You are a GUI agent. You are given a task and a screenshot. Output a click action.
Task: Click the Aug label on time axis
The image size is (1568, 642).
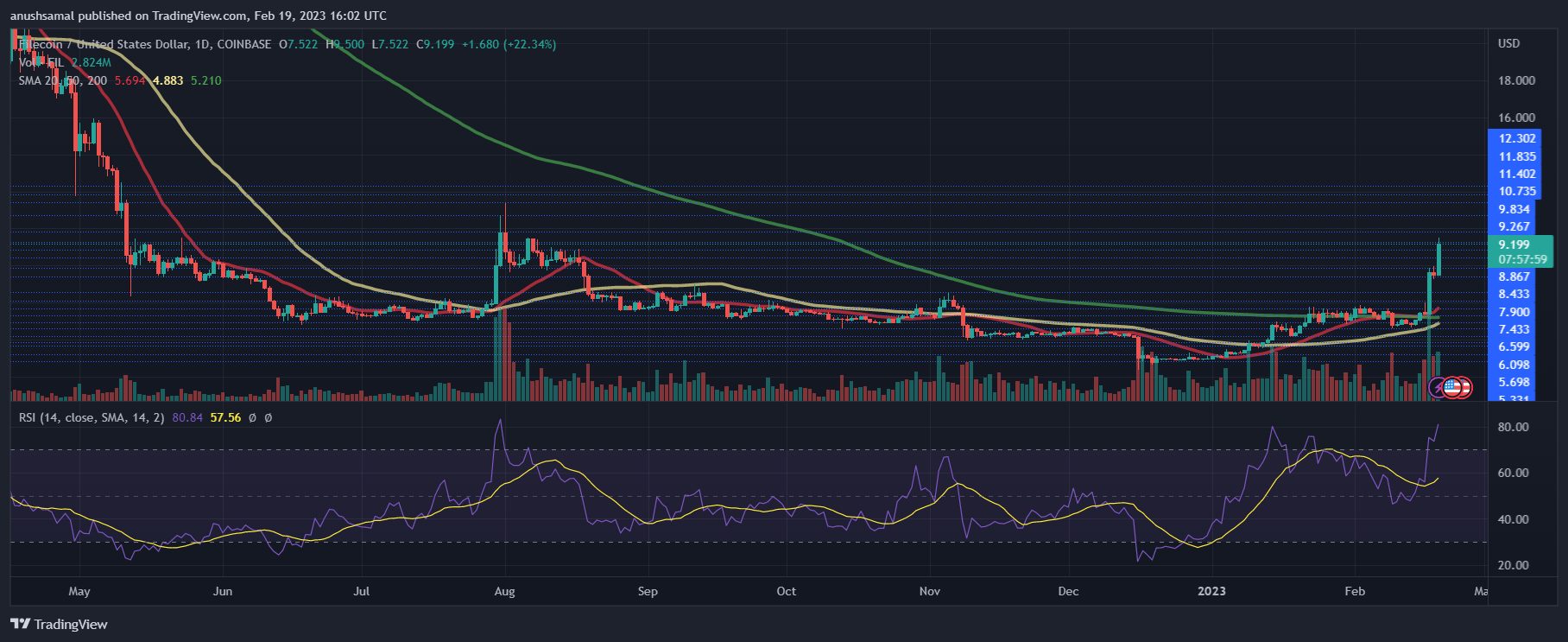[x=504, y=591]
